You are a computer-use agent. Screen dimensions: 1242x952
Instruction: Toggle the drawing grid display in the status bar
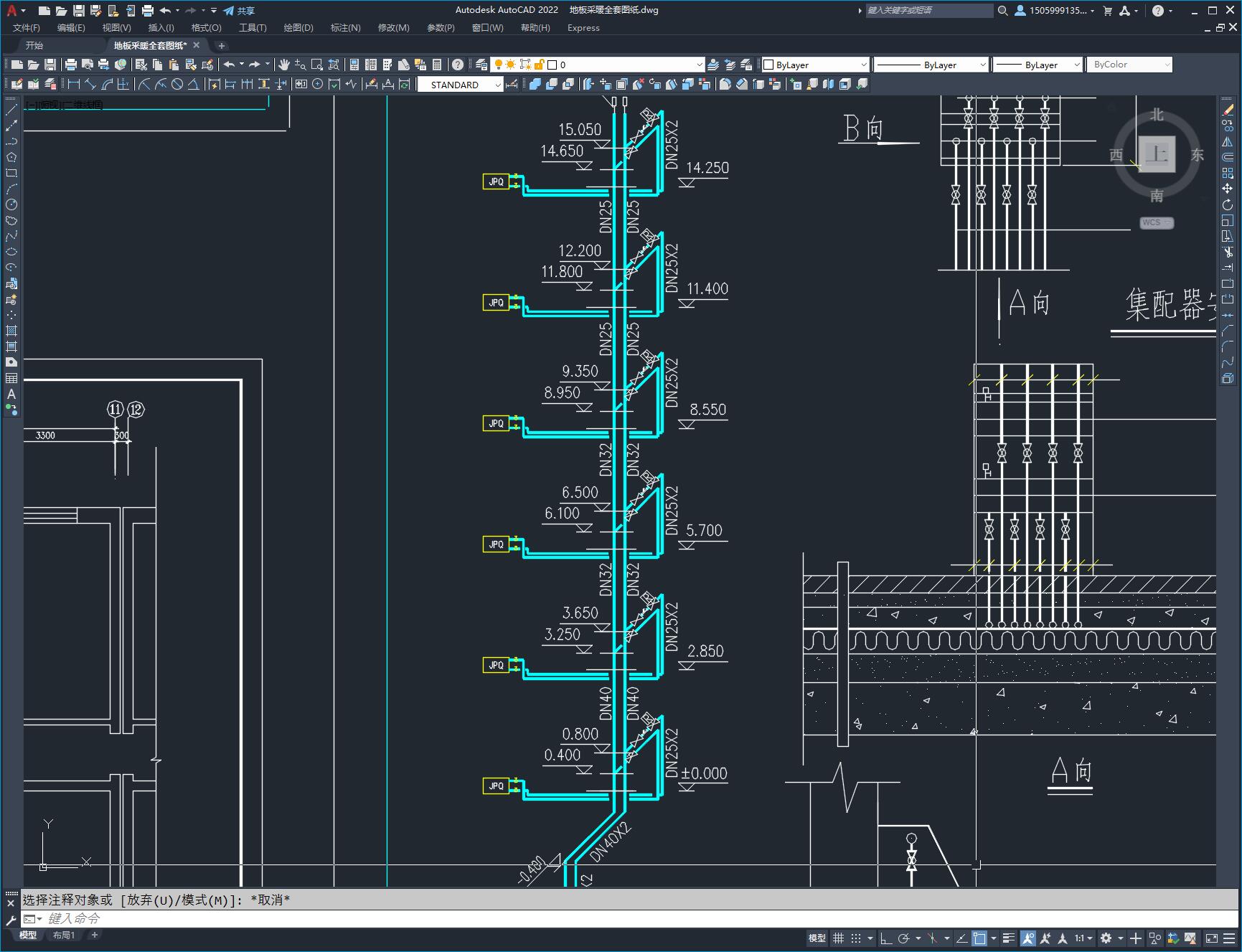pos(838,938)
